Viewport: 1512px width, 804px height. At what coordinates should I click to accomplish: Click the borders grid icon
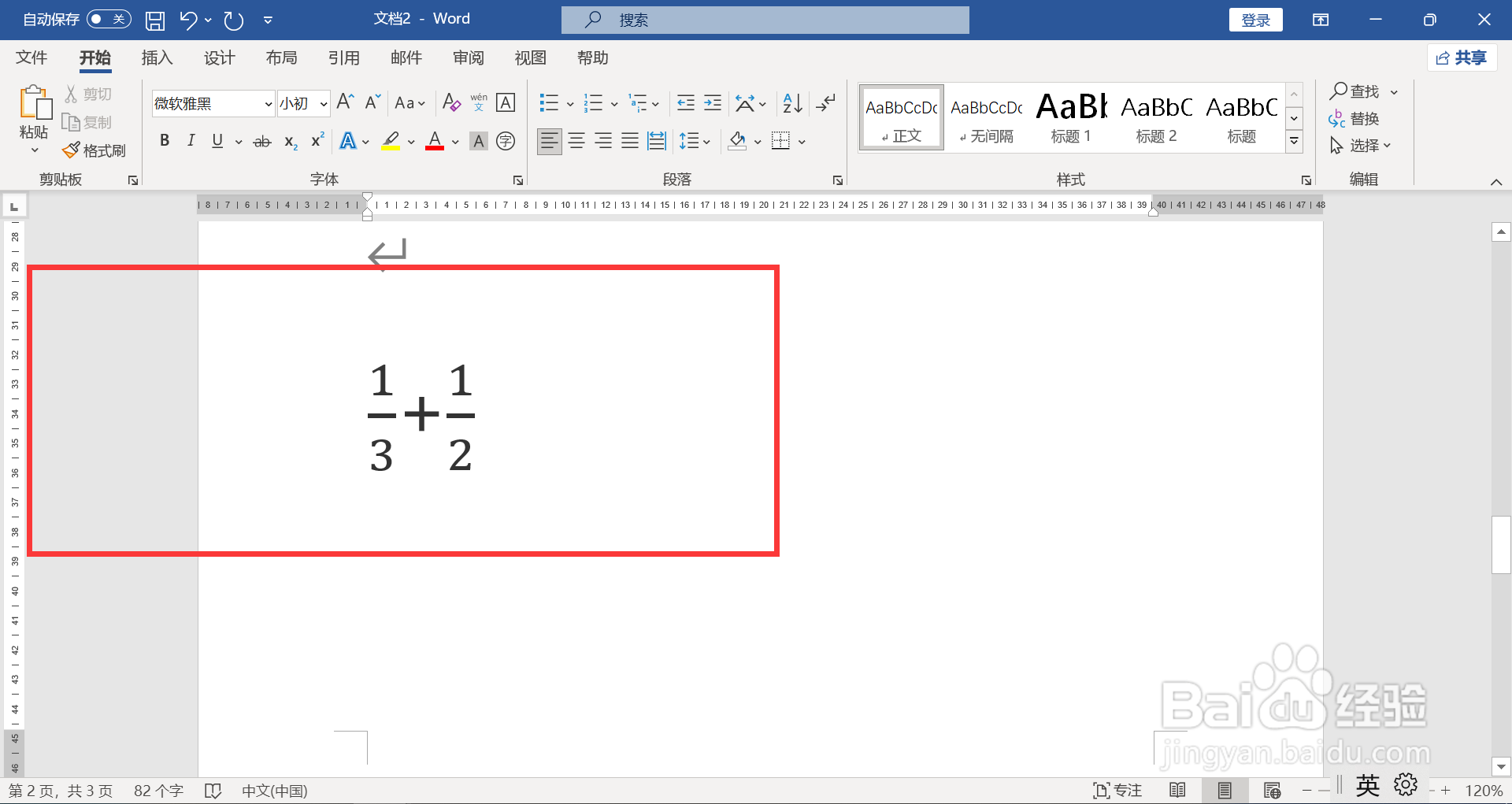point(780,141)
